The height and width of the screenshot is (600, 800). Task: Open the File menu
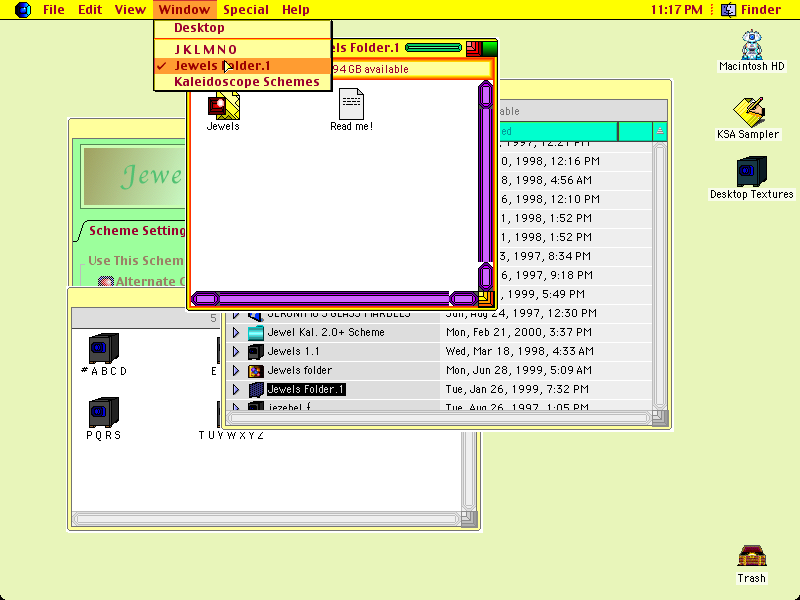[54, 10]
